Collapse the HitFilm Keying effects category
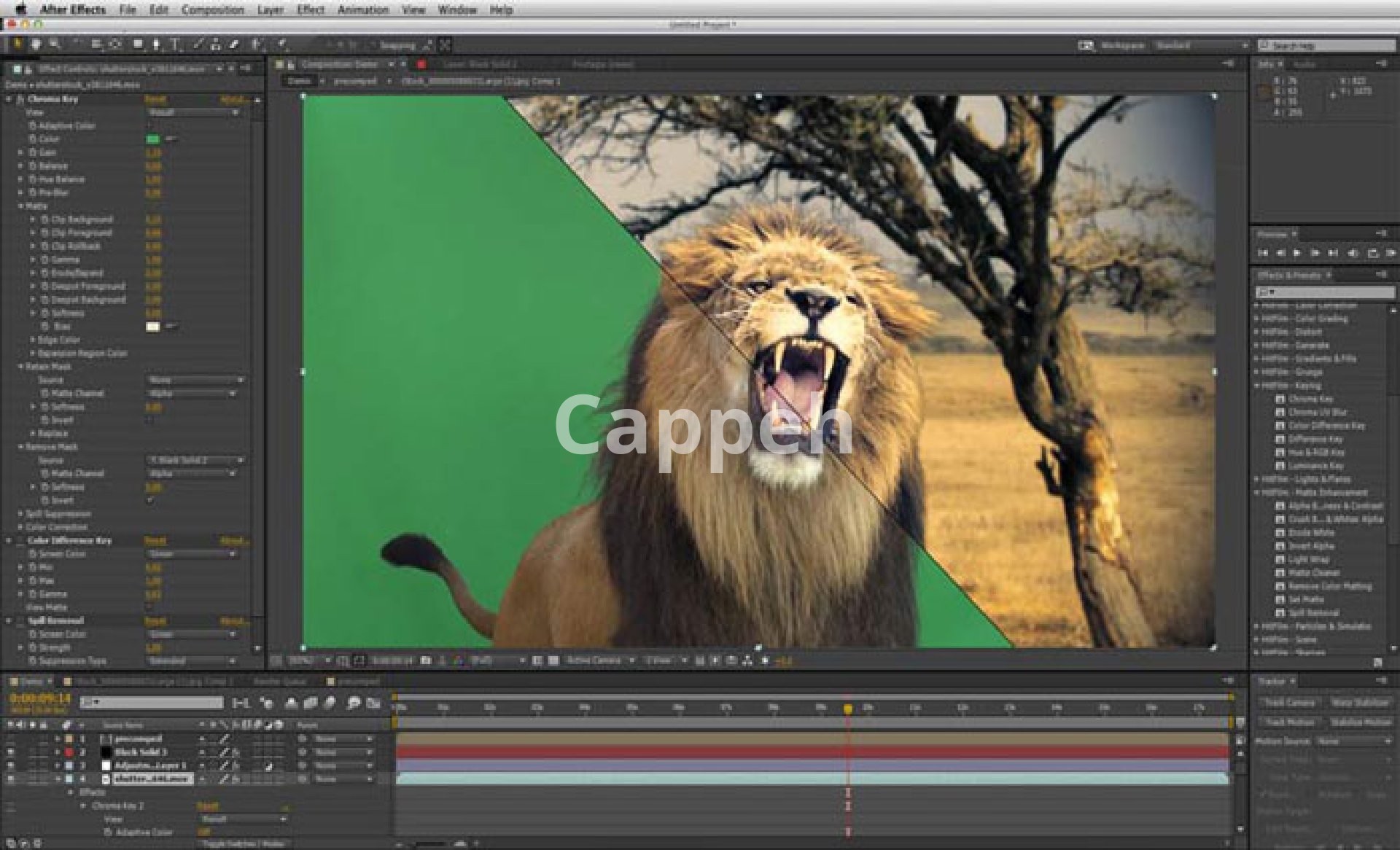 tap(1257, 386)
